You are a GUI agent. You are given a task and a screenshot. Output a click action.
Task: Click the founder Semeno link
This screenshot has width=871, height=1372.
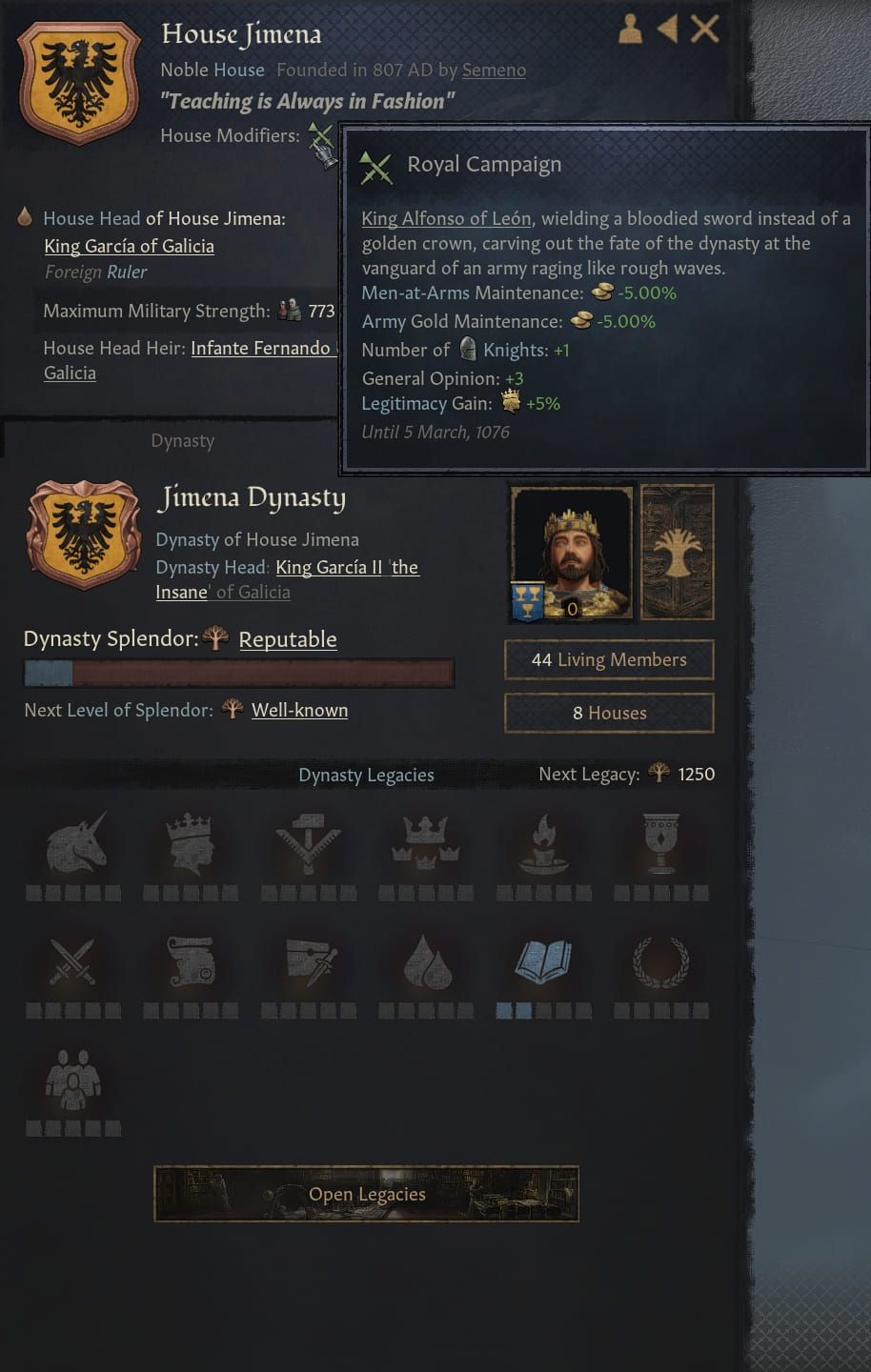coord(494,70)
